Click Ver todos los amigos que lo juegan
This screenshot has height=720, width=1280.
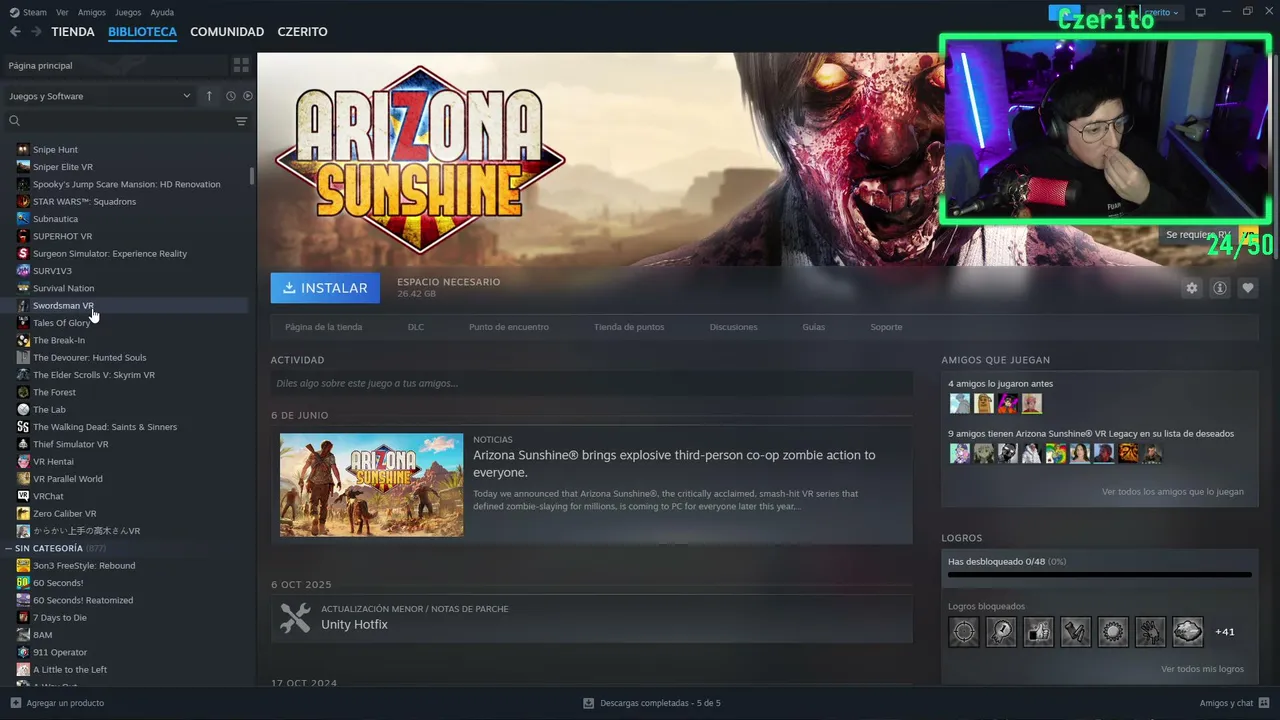(1173, 492)
